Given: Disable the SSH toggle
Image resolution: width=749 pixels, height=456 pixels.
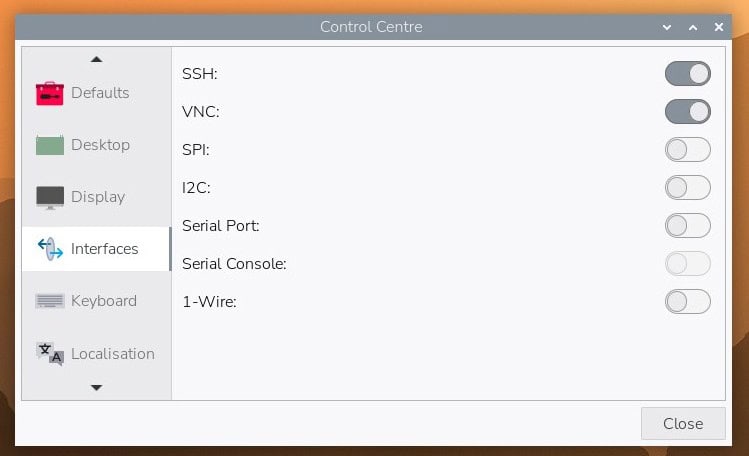Looking at the screenshot, I should pyautogui.click(x=687, y=73).
